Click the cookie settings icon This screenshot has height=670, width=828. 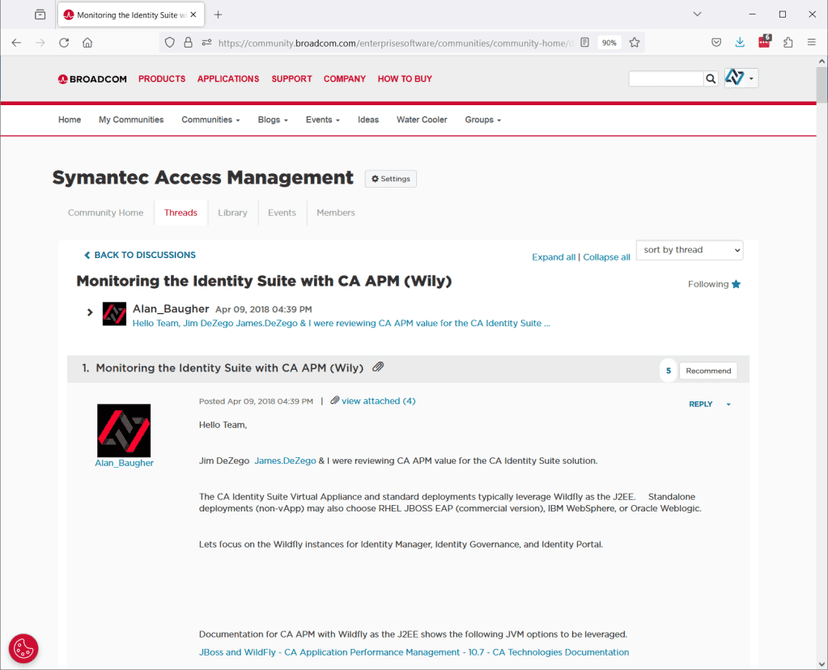click(23, 648)
